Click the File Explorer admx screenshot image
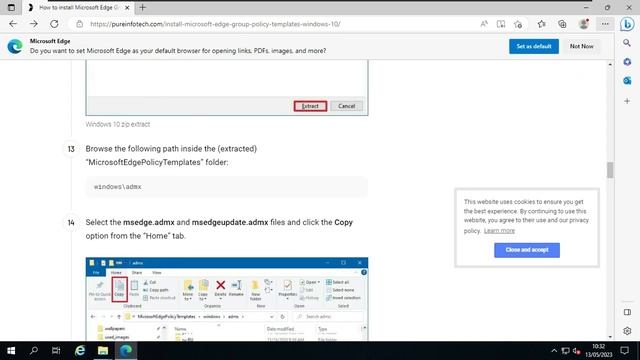The width and height of the screenshot is (640, 360). (x=227, y=299)
